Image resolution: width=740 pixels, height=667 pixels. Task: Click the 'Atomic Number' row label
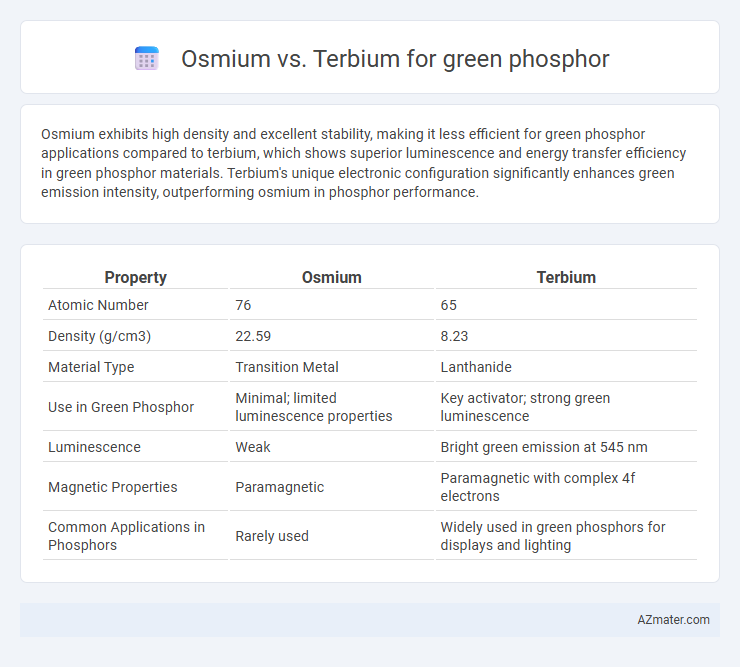tap(98, 305)
